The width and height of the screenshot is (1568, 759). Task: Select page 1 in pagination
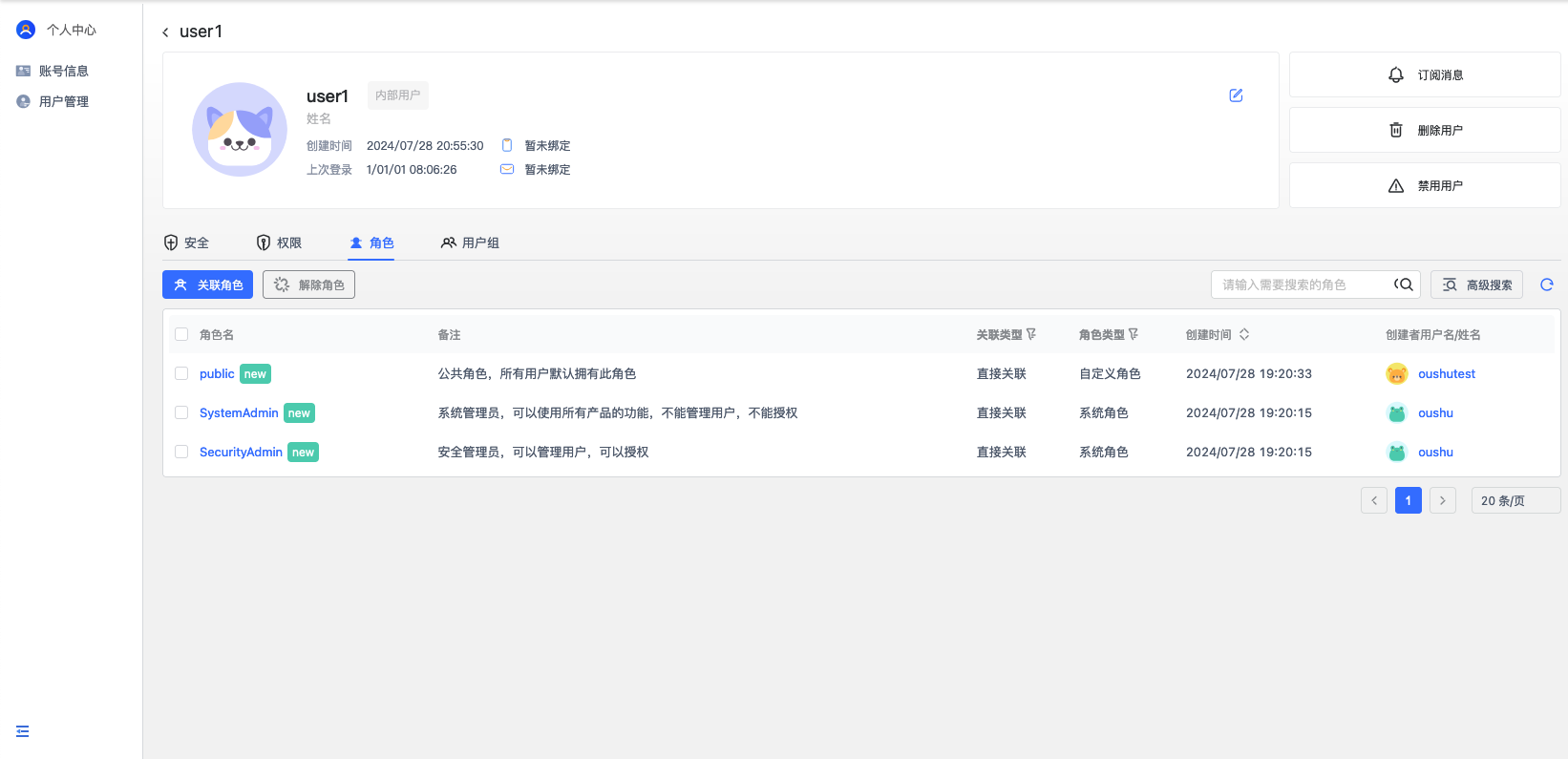coord(1409,500)
